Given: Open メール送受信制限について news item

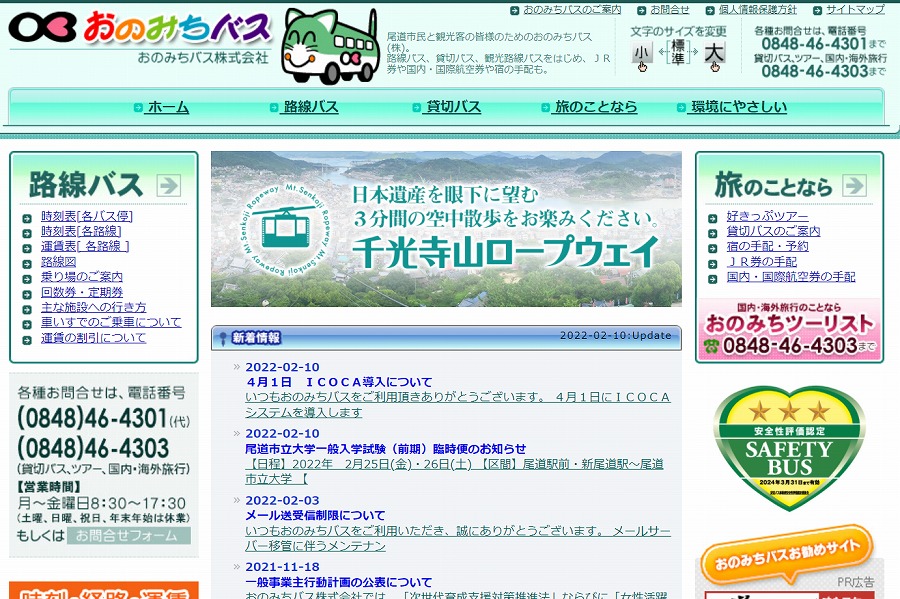Looking at the screenshot, I should [x=315, y=515].
